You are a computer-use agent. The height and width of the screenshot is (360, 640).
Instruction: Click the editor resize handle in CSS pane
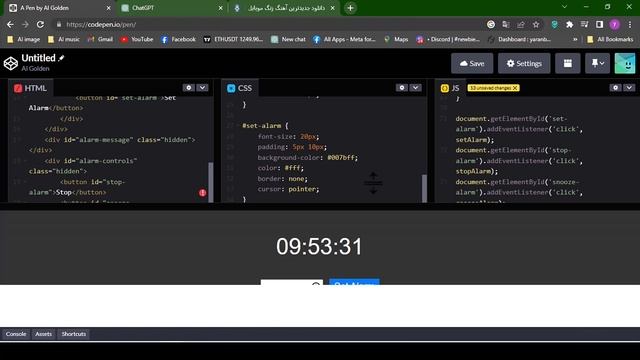click(373, 183)
